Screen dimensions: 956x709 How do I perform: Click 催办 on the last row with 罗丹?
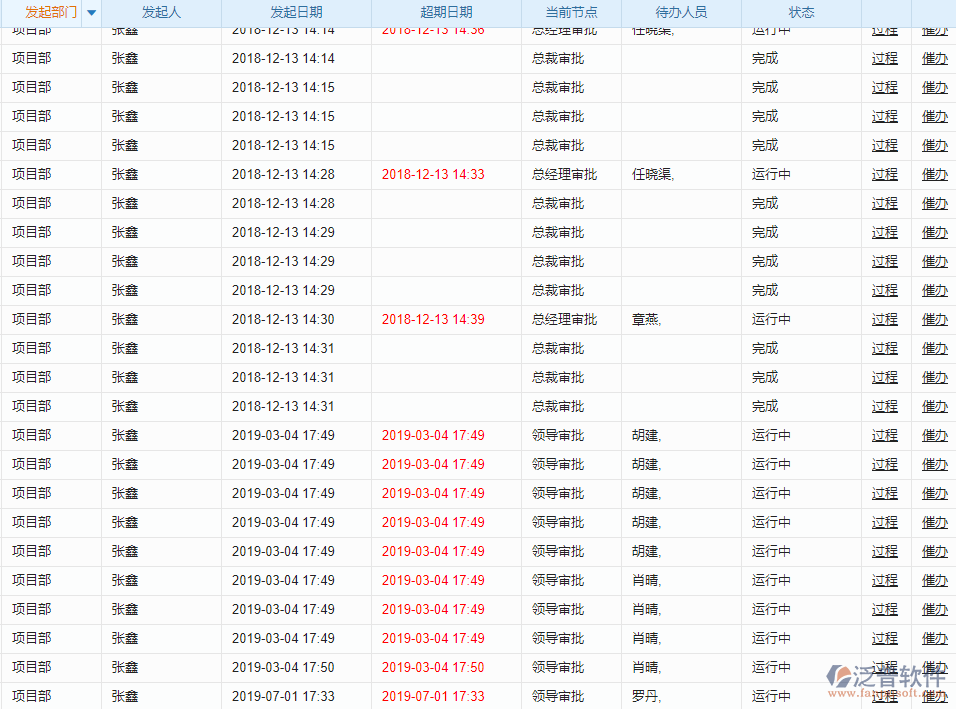click(x=934, y=695)
